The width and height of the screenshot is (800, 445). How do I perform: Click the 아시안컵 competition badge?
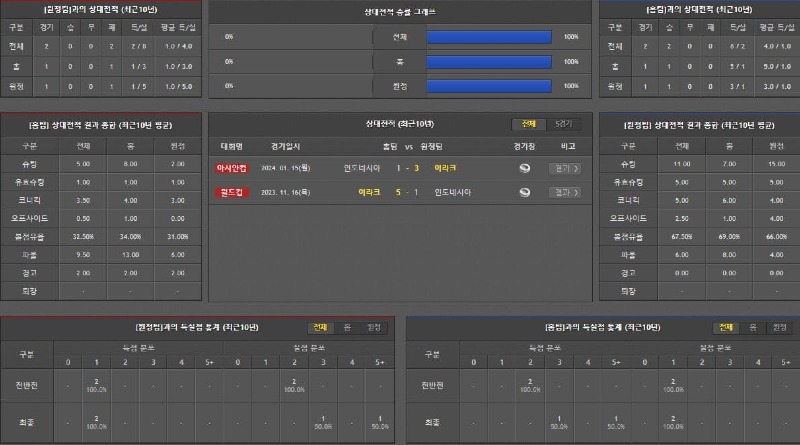[232, 168]
